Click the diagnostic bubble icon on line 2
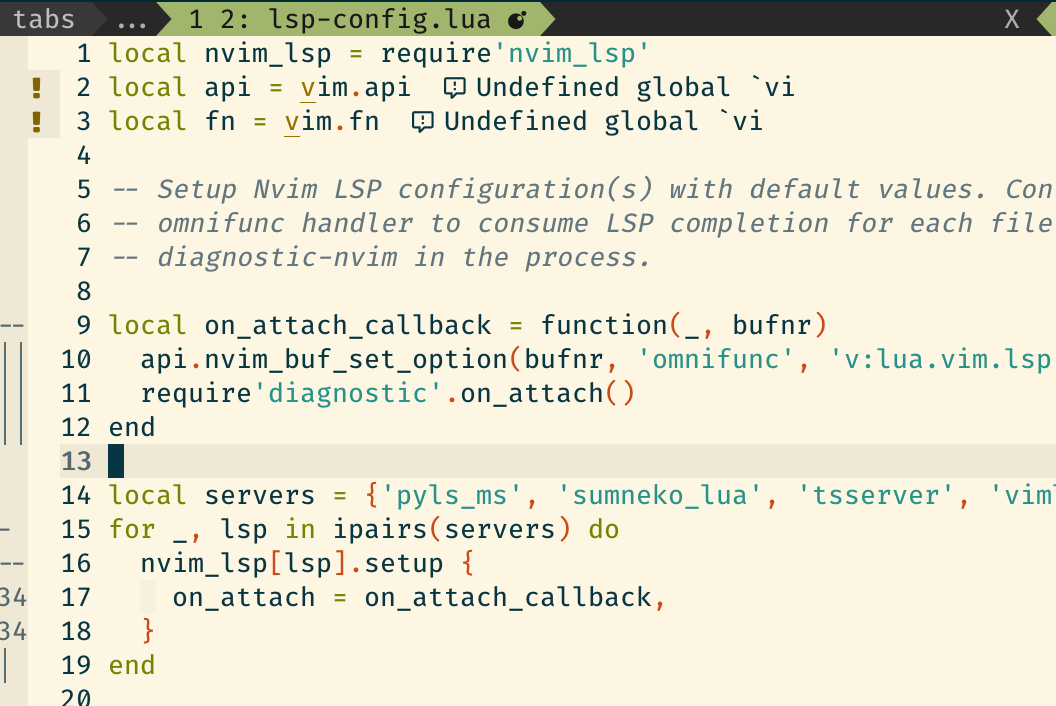1056x706 pixels. pos(455,88)
